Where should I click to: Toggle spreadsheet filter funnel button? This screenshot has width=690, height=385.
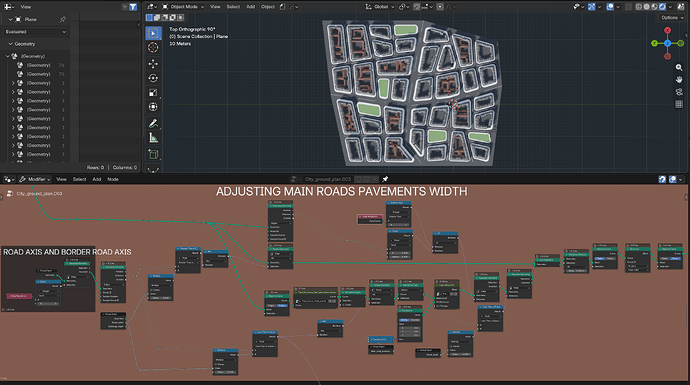[133, 7]
